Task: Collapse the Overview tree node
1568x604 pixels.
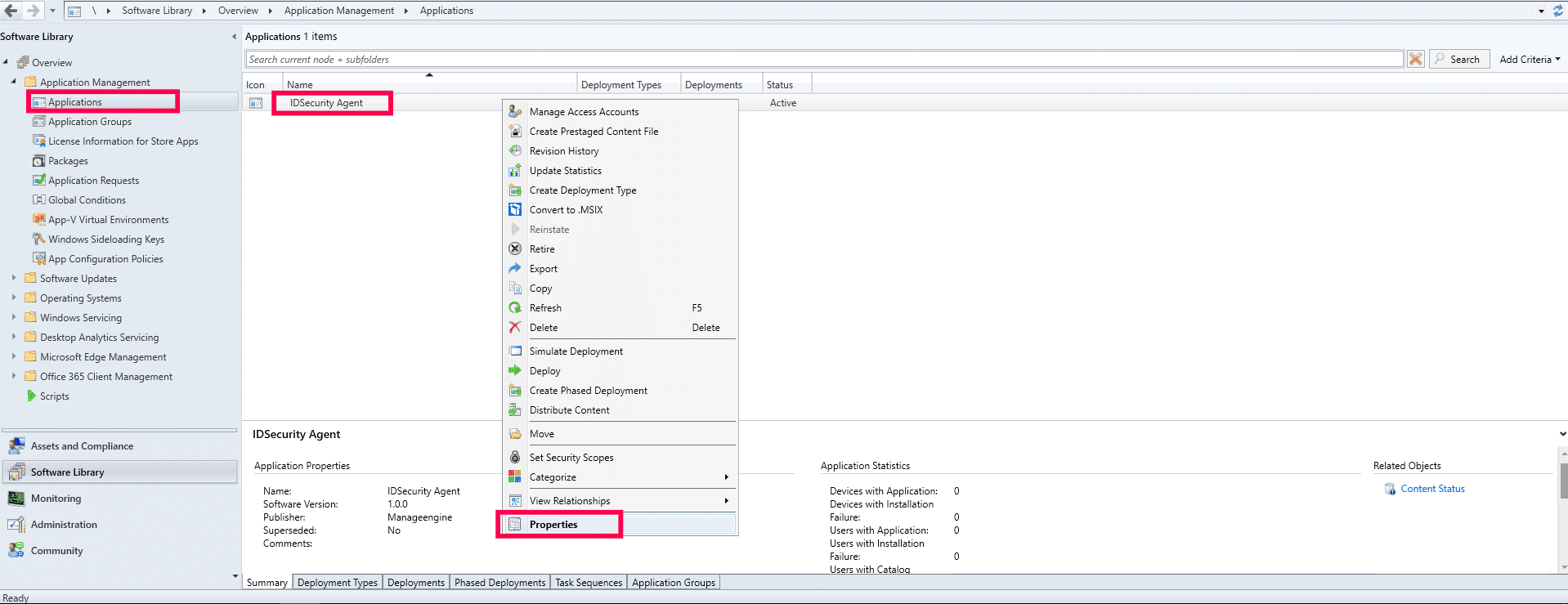Action: [x=6, y=62]
